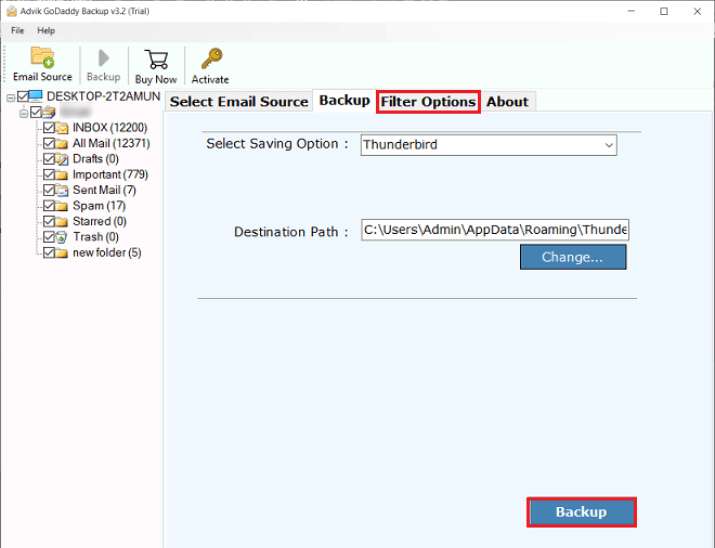Select the Important (779) label

coord(110,175)
